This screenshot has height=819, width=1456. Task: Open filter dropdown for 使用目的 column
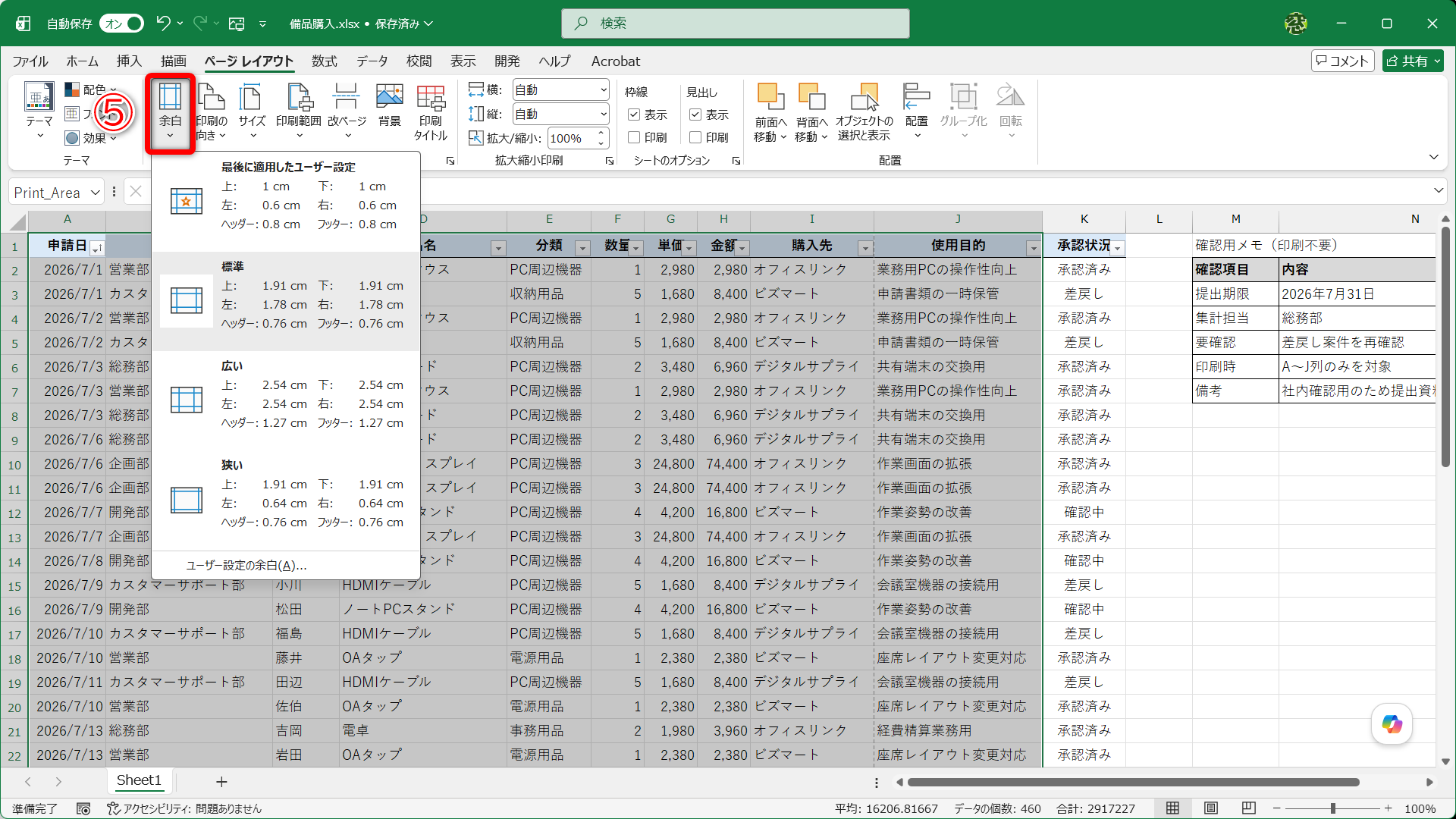click(x=1033, y=249)
